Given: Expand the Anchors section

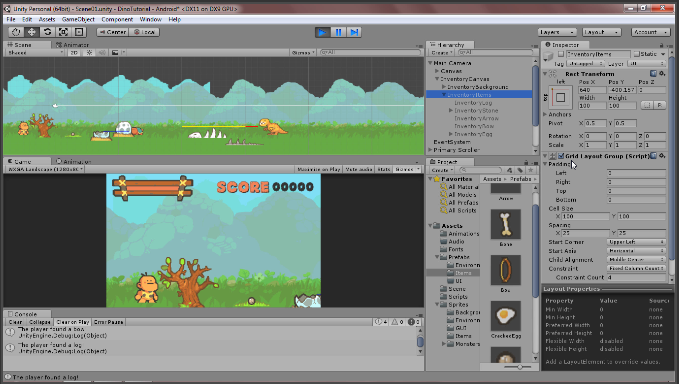Looking at the screenshot, I should coord(545,114).
